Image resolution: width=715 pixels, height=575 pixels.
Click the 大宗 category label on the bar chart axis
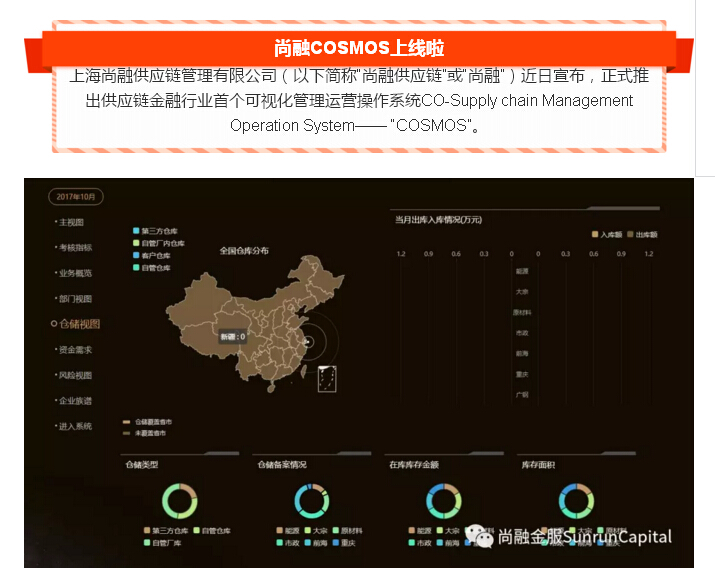pyautogui.click(x=522, y=292)
